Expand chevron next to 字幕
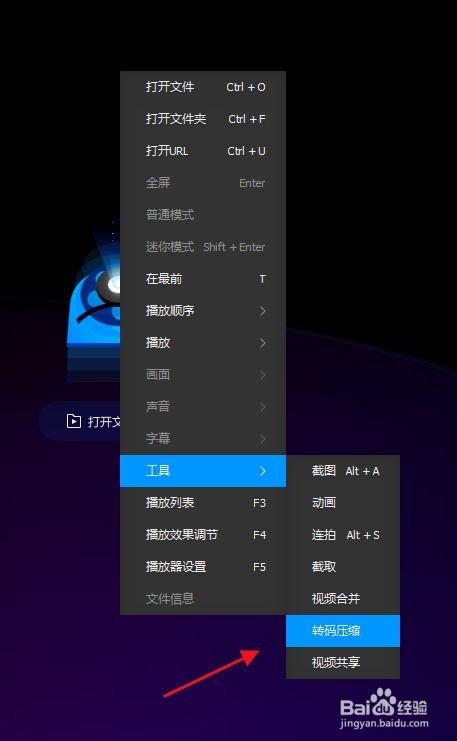This screenshot has height=741, width=457. tap(263, 439)
